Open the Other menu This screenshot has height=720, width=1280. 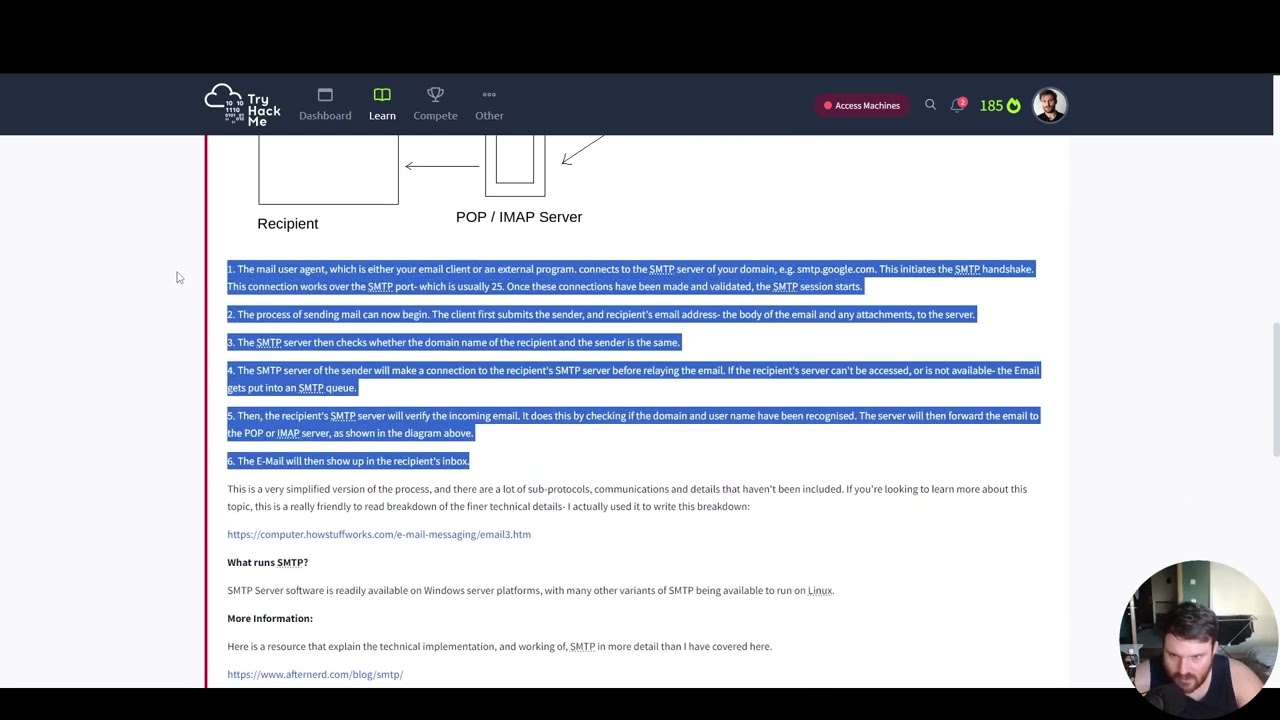point(489,105)
